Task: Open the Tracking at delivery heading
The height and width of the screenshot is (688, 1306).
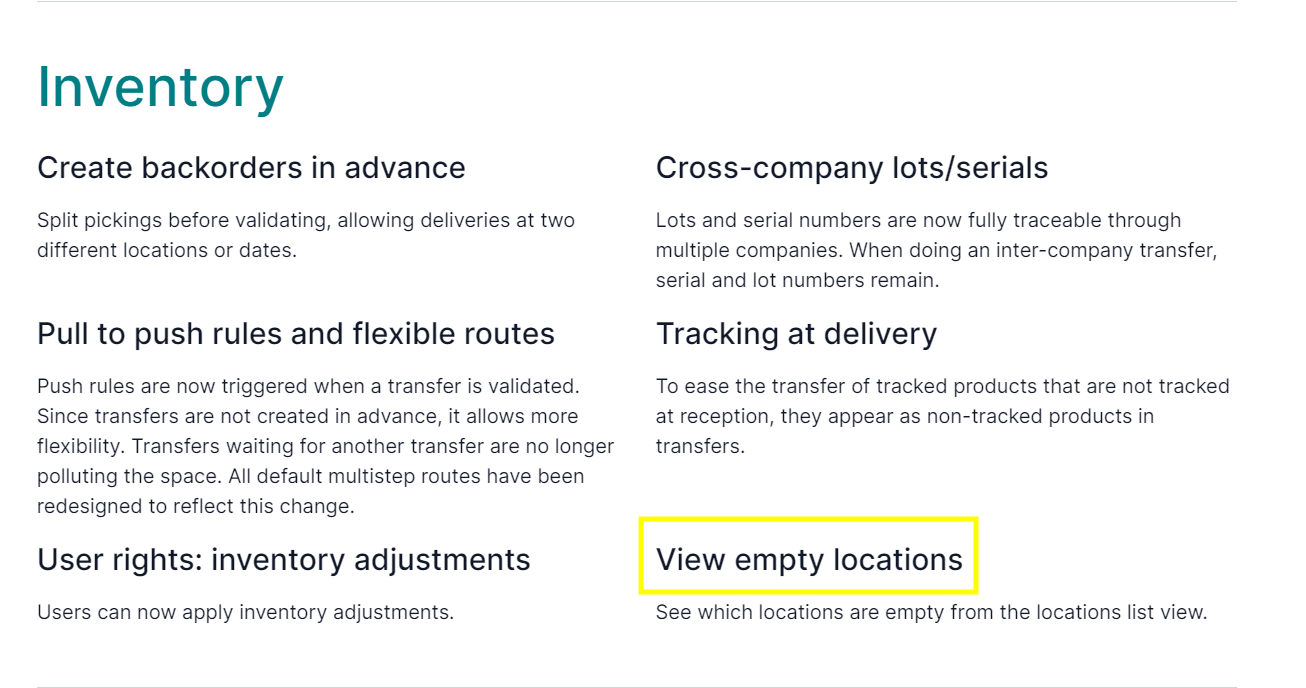Action: pos(796,334)
